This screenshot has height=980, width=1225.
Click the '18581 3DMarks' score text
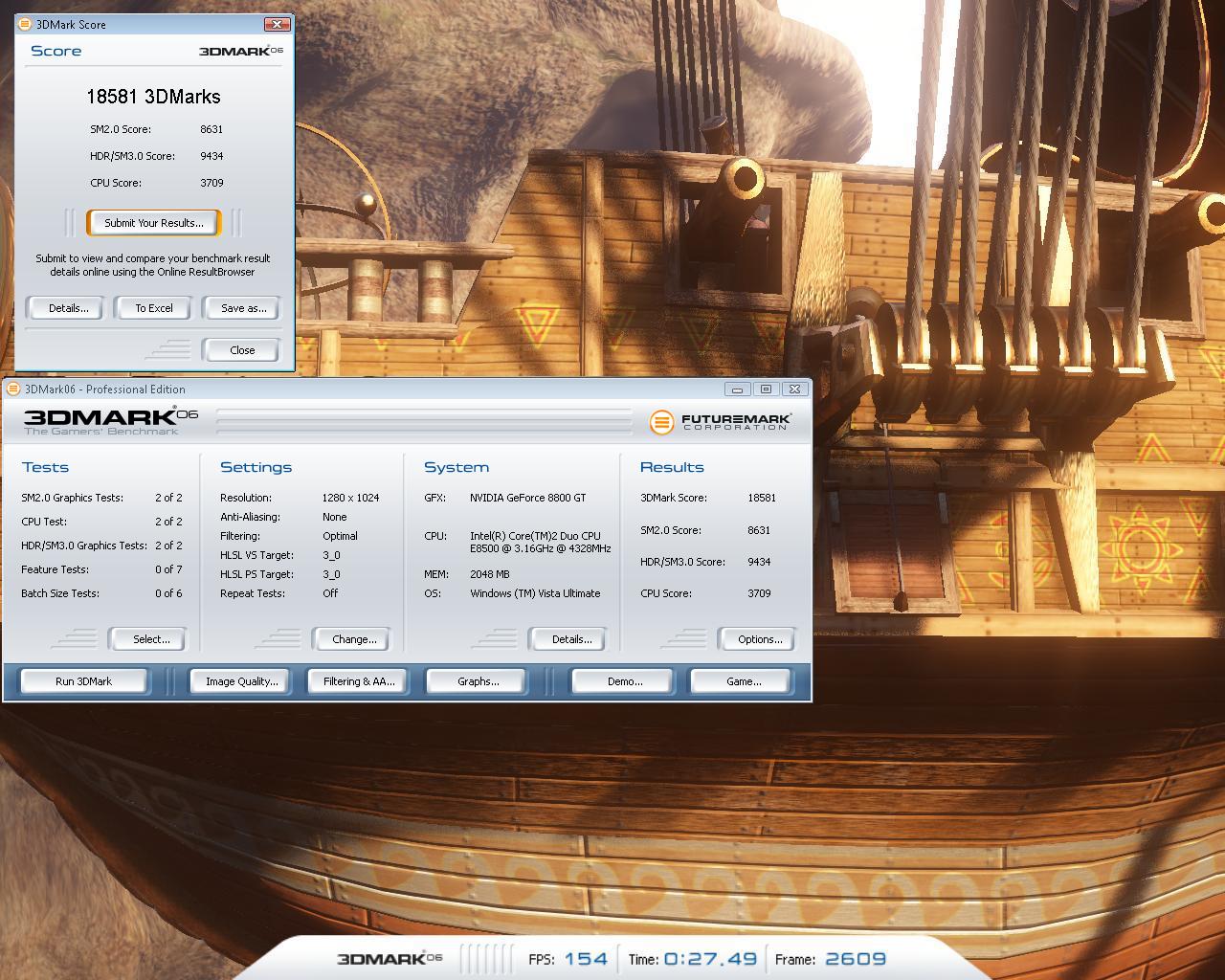tap(153, 97)
